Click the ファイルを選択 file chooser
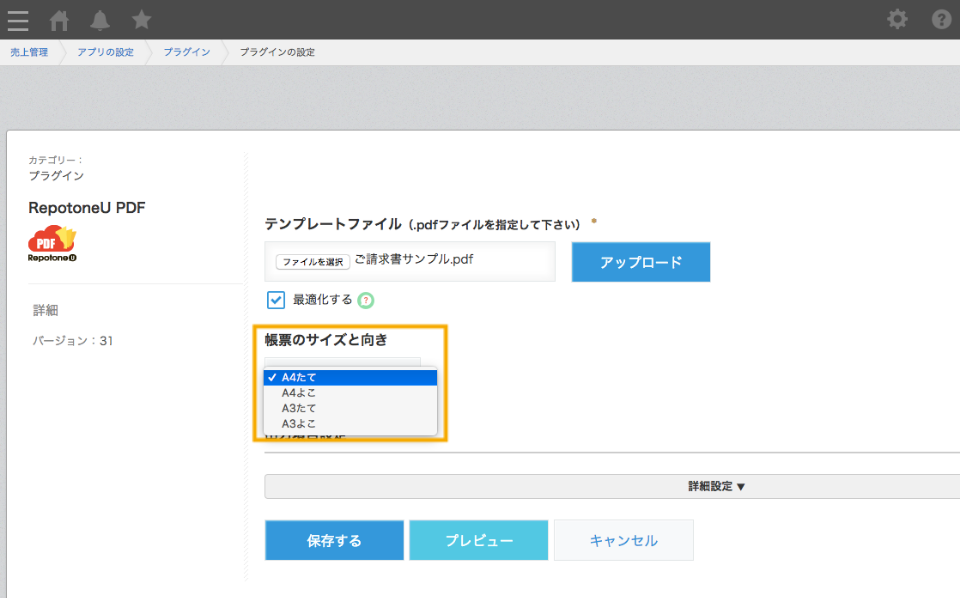Image resolution: width=960 pixels, height=598 pixels. click(x=313, y=262)
